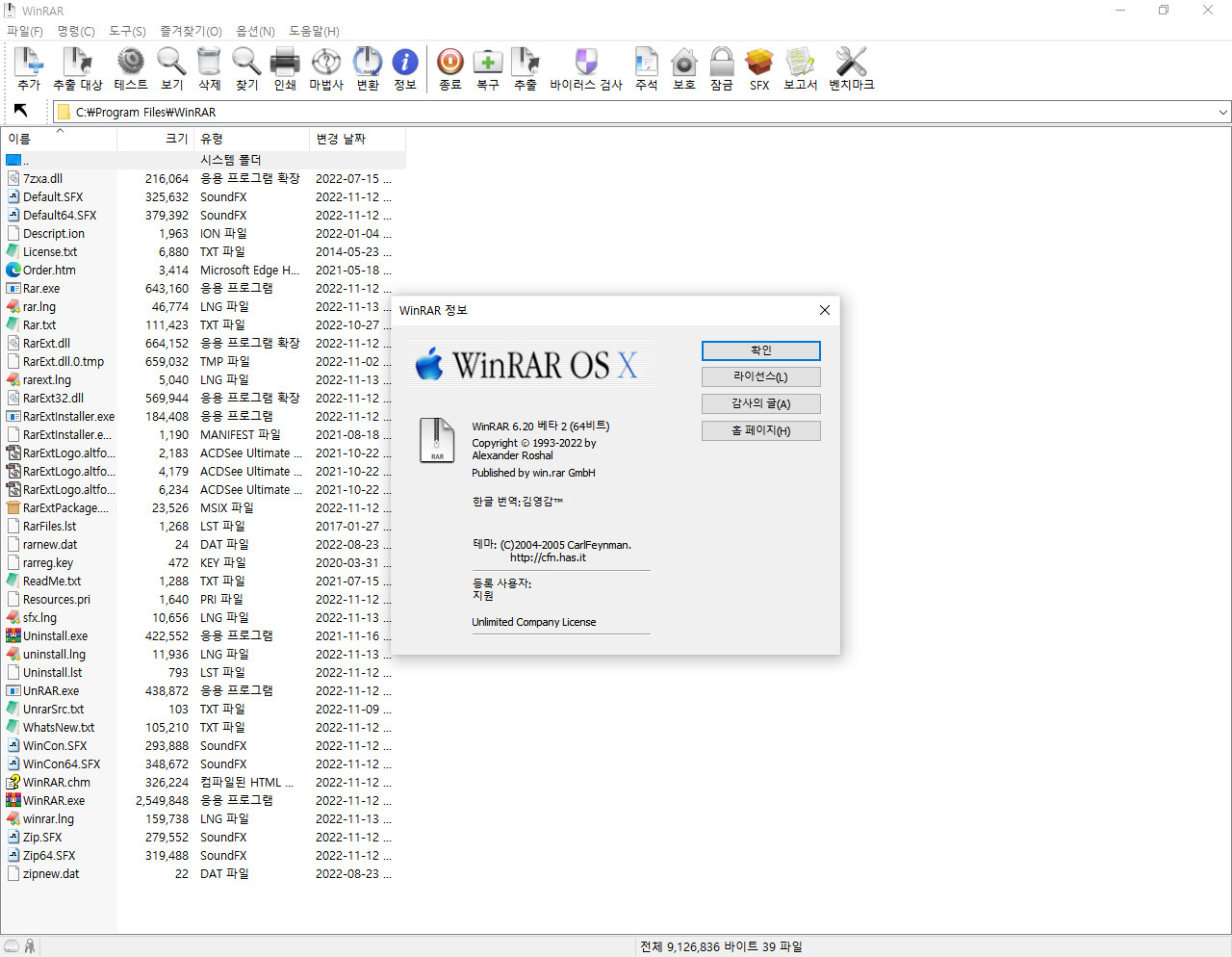The image size is (1232, 957).
Task: Sort by the 유형 column header
Action: pyautogui.click(x=251, y=139)
